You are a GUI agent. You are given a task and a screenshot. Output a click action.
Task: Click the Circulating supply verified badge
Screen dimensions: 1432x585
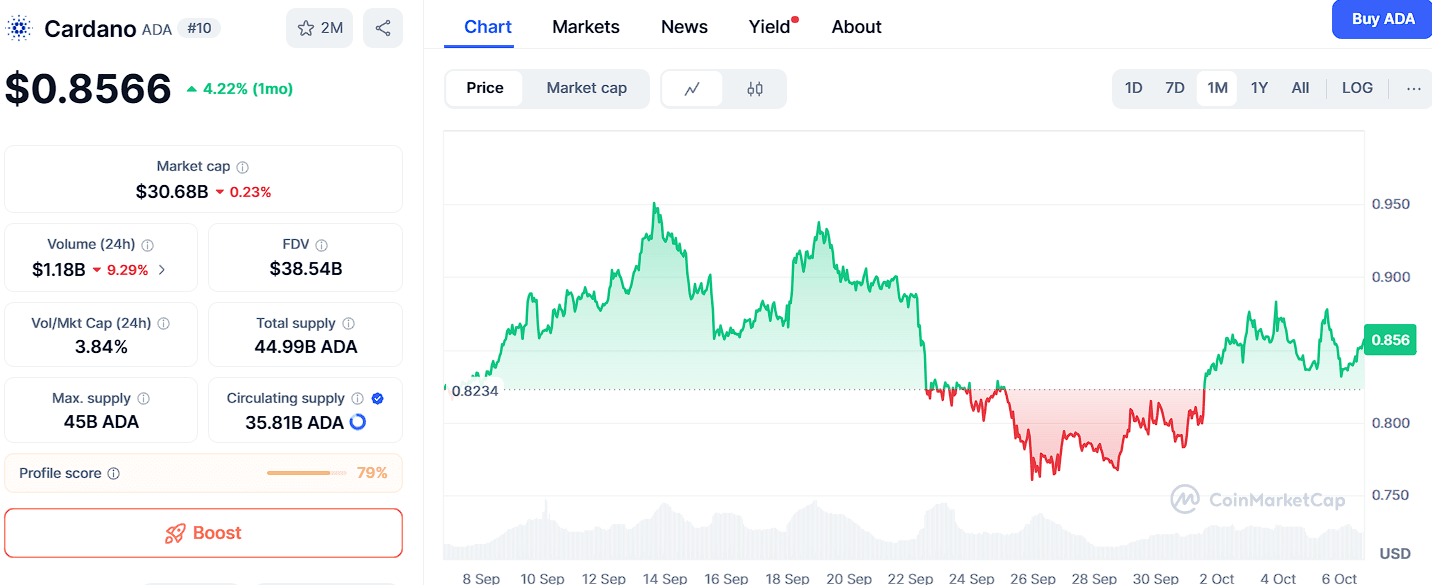click(378, 398)
